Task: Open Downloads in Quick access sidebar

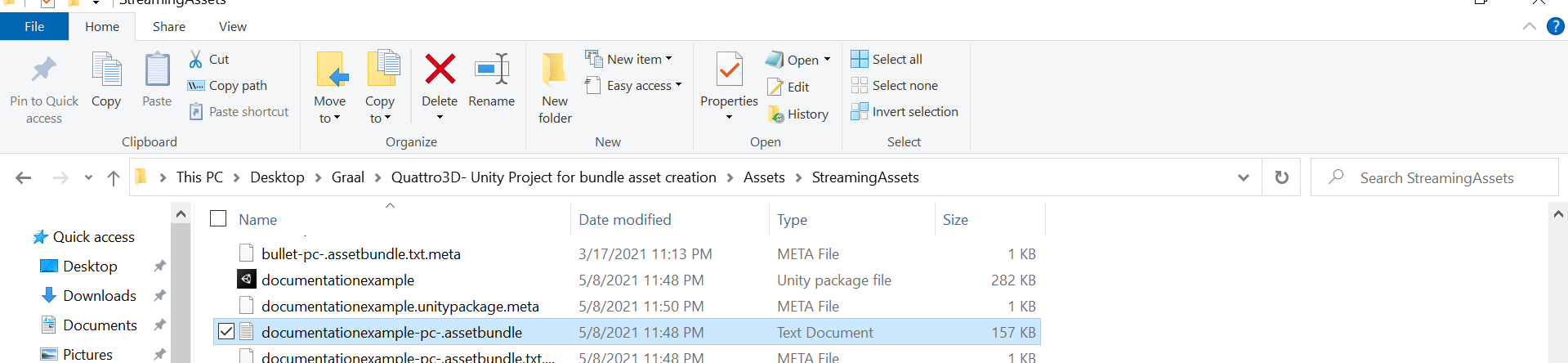Action: (x=99, y=295)
